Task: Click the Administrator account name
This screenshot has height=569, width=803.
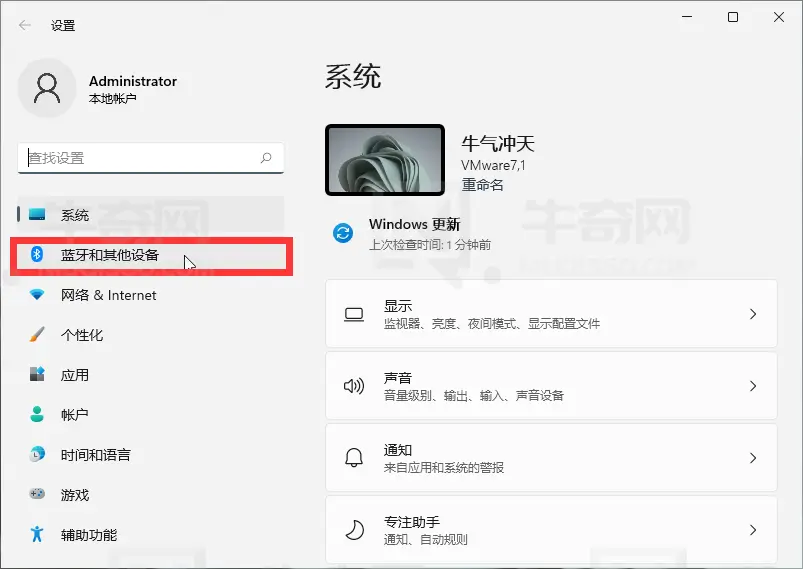Action: coord(133,81)
